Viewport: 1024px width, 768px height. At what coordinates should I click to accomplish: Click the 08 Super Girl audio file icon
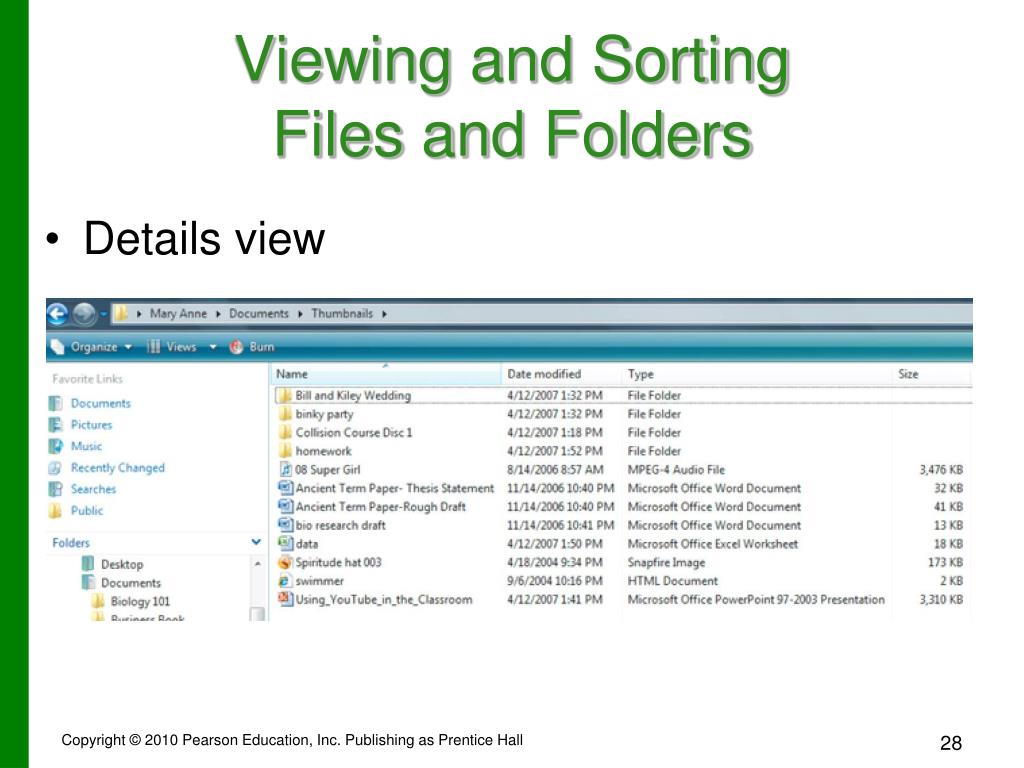(285, 470)
